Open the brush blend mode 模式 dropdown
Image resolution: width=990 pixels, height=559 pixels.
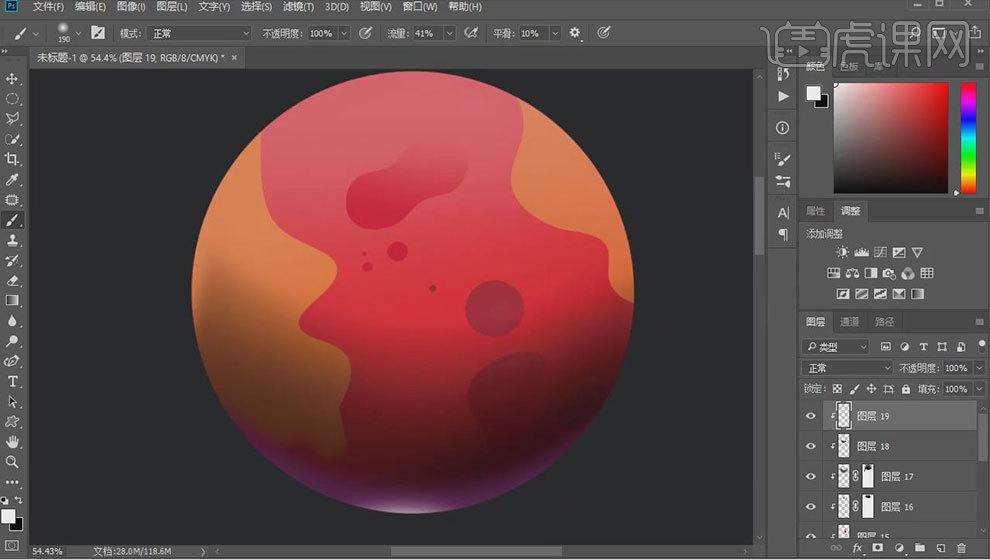pos(199,33)
